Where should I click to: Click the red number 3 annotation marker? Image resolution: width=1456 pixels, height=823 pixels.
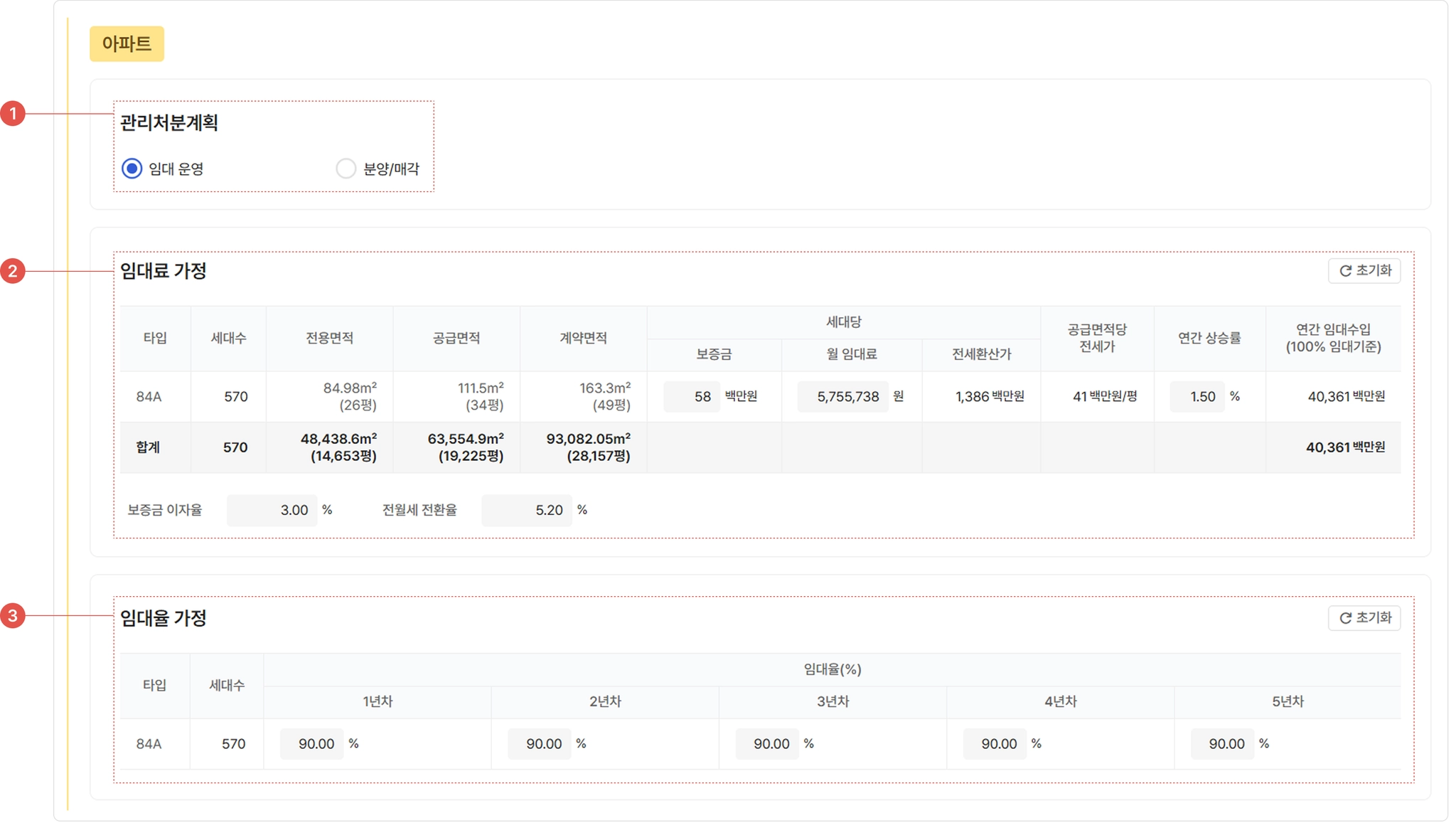[13, 615]
